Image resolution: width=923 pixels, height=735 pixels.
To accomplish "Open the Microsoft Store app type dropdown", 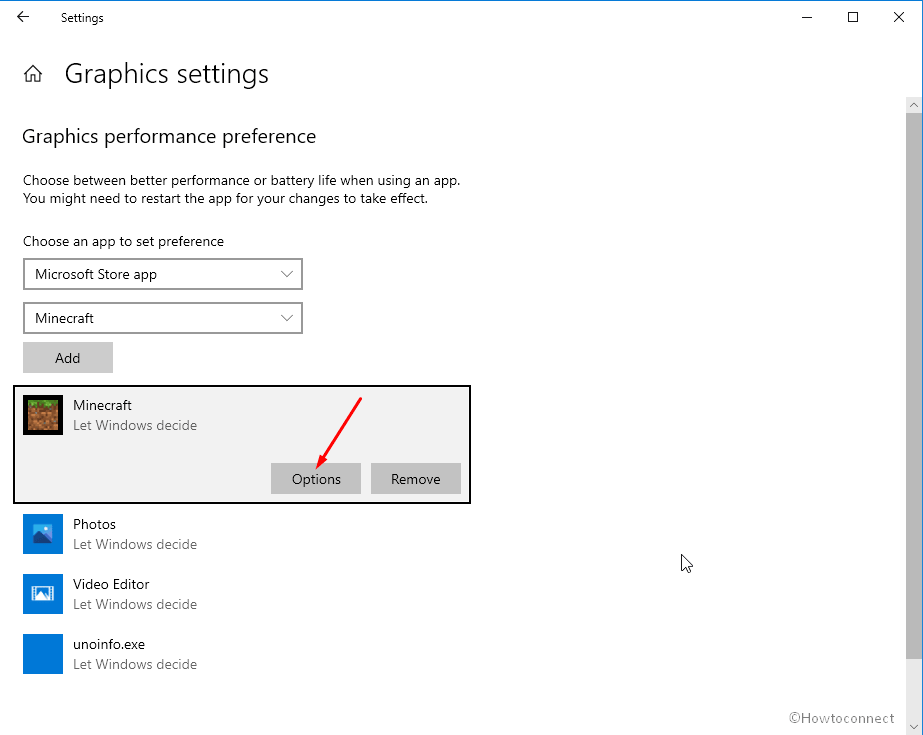I will pyautogui.click(x=163, y=274).
